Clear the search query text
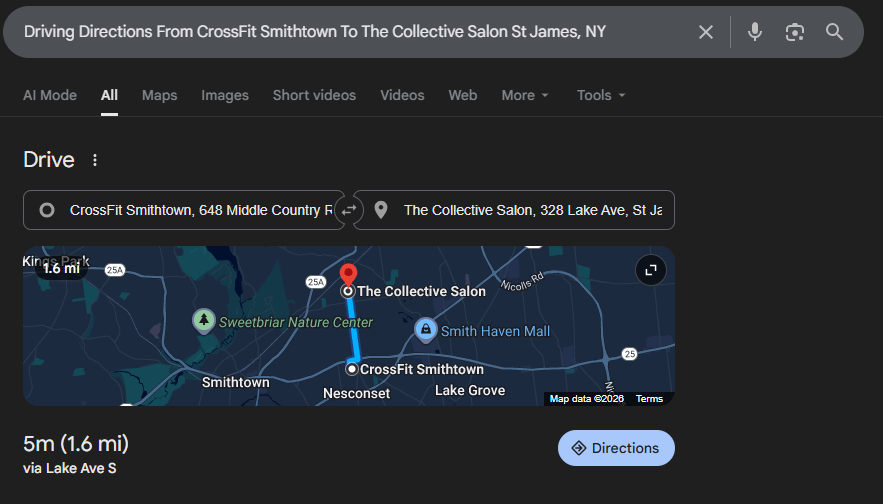This screenshot has width=883, height=504. pyautogui.click(x=706, y=32)
